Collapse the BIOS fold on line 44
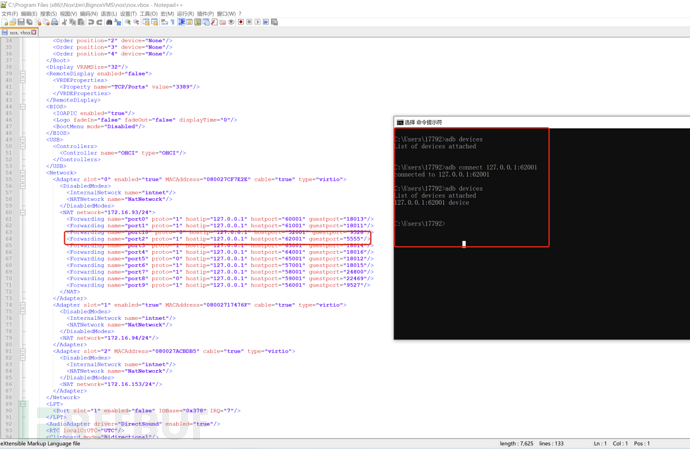This screenshot has width=690, height=449. [x=23, y=107]
